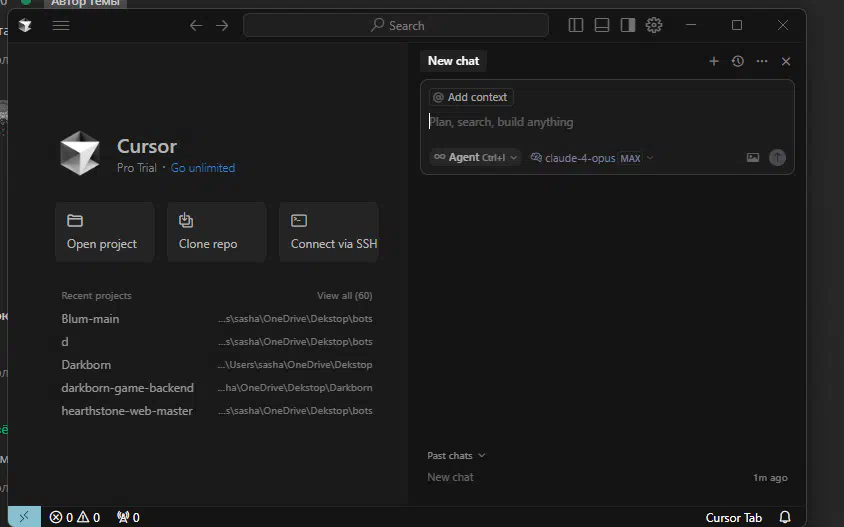Click errors and warnings status indicator
The height and width of the screenshot is (527, 844).
tap(74, 517)
